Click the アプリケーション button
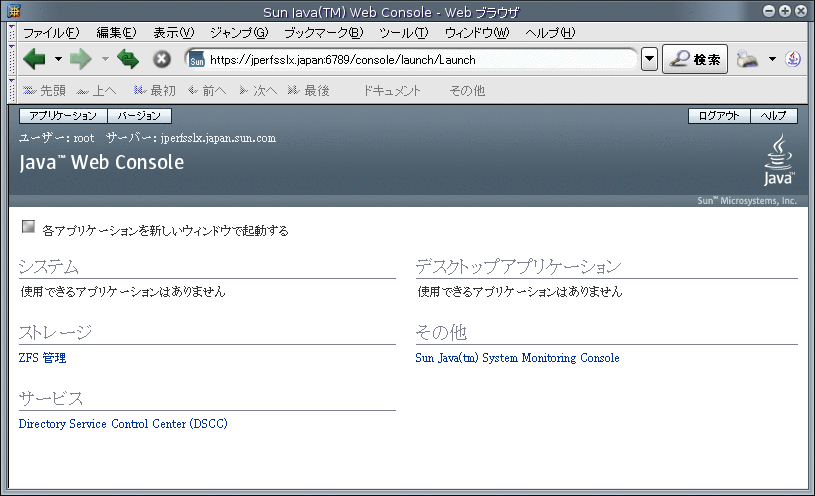The height and width of the screenshot is (496, 815). tap(63, 115)
